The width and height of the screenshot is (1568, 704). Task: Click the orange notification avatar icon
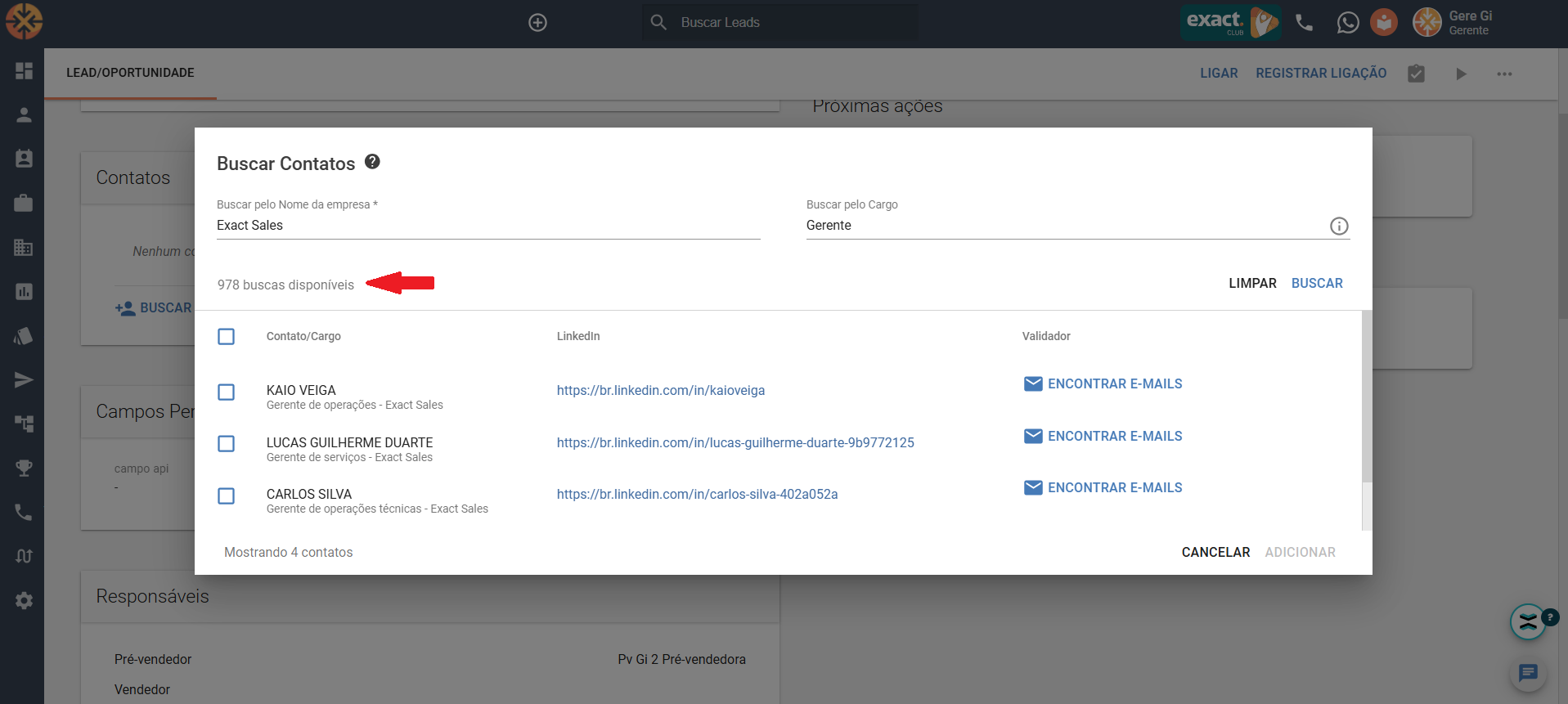pyautogui.click(x=1384, y=22)
